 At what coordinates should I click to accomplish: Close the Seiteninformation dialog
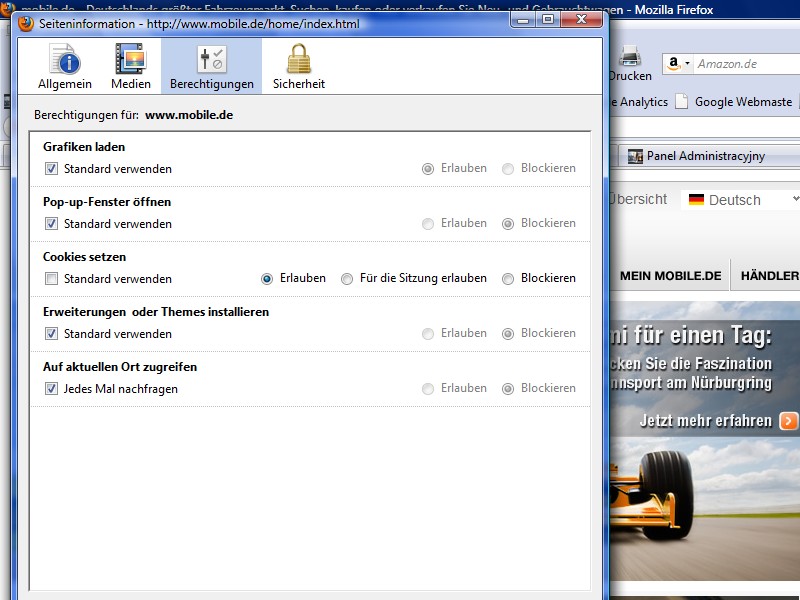[581, 19]
